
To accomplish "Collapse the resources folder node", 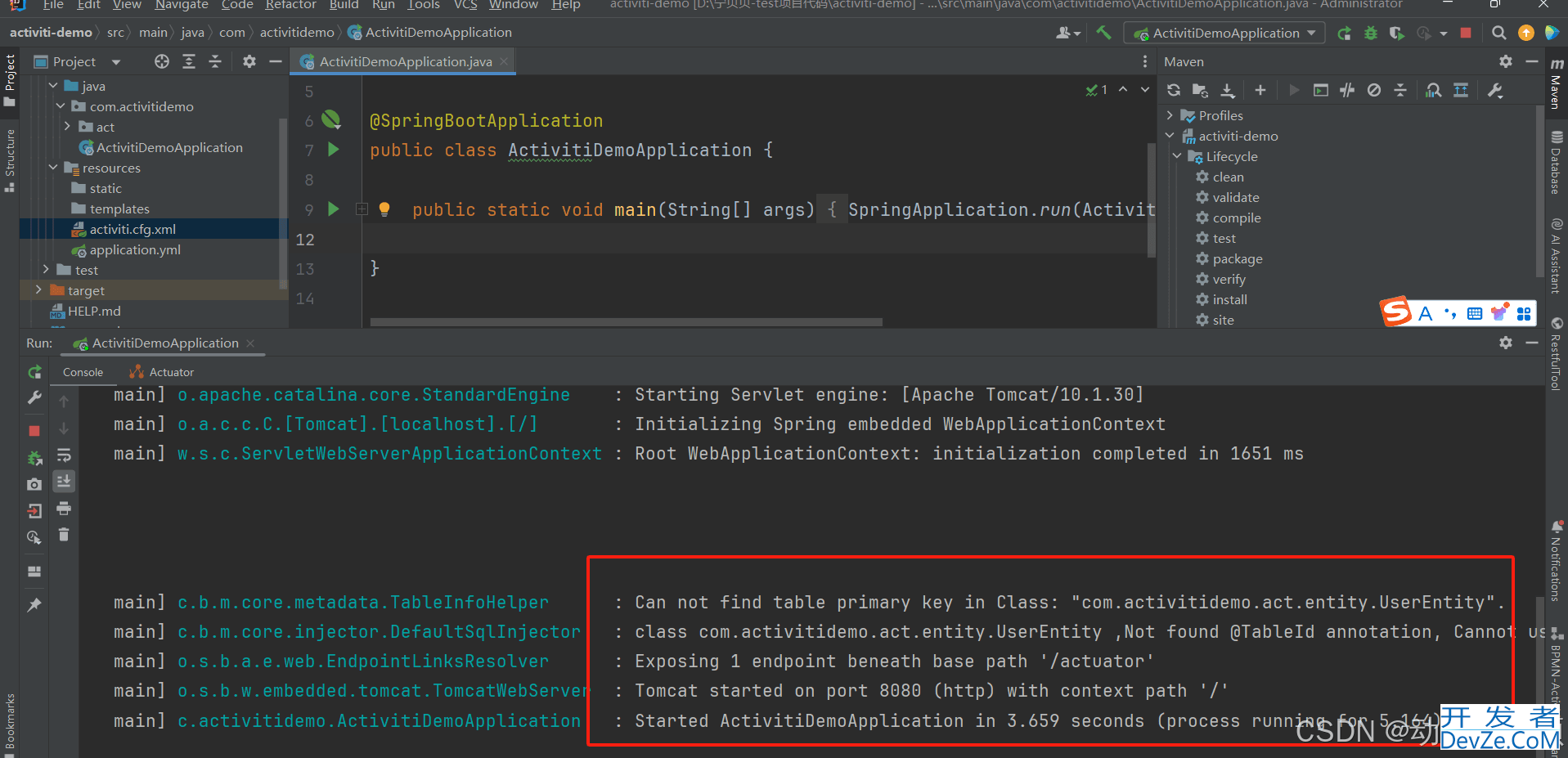I will tap(53, 167).
